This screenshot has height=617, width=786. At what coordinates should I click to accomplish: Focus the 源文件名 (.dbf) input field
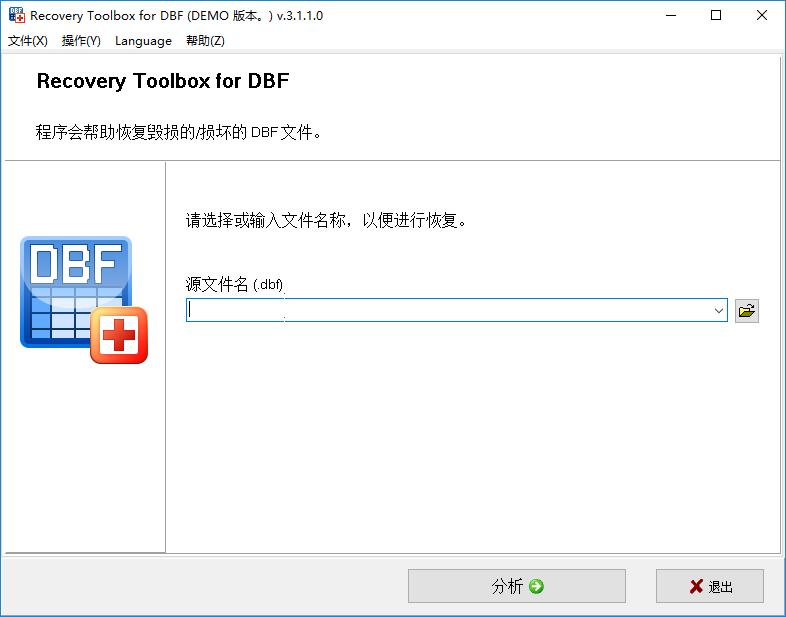(x=449, y=310)
